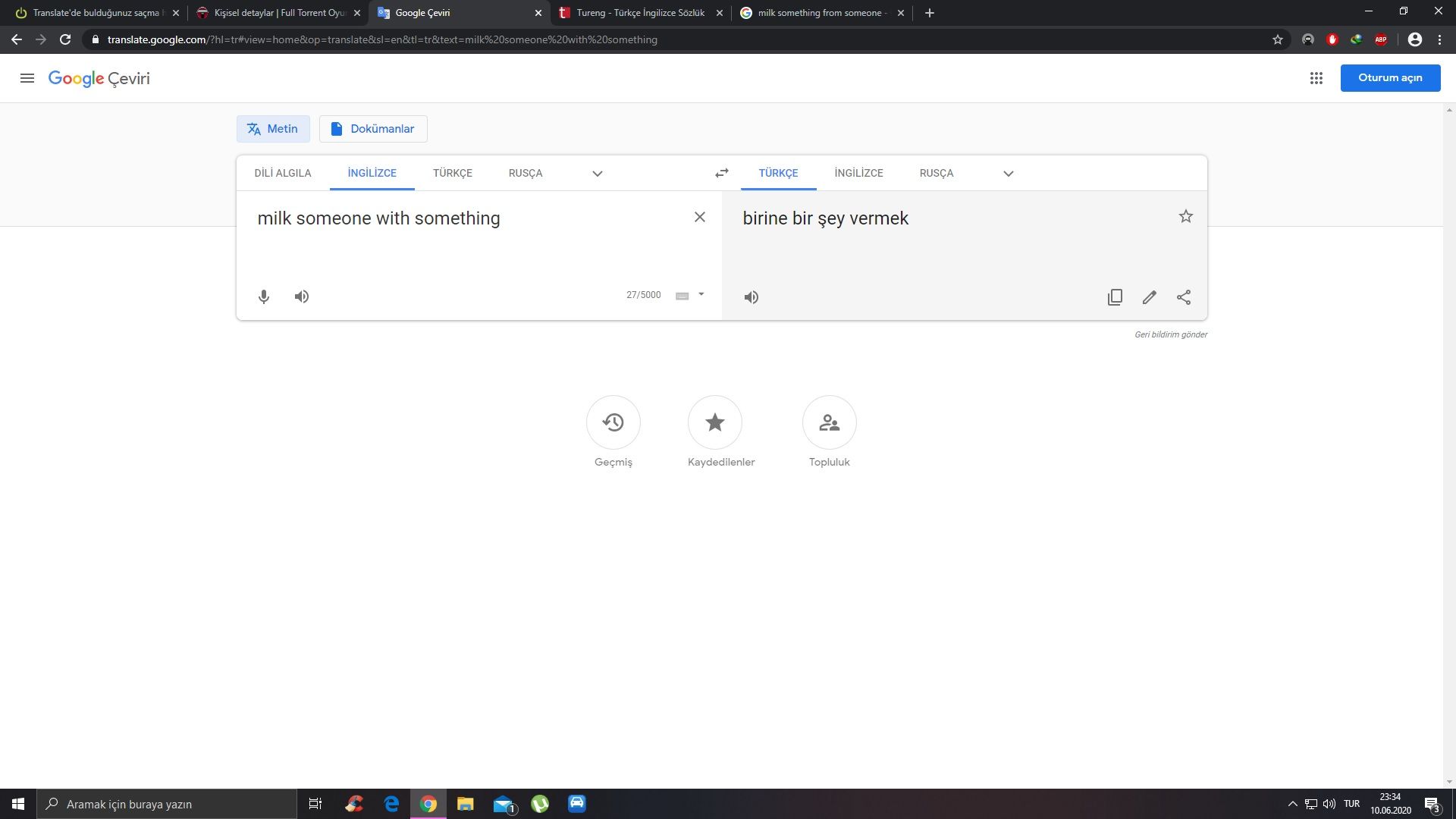Expand more target languages chevron
Screen dimensions: 1456x819
[1009, 174]
